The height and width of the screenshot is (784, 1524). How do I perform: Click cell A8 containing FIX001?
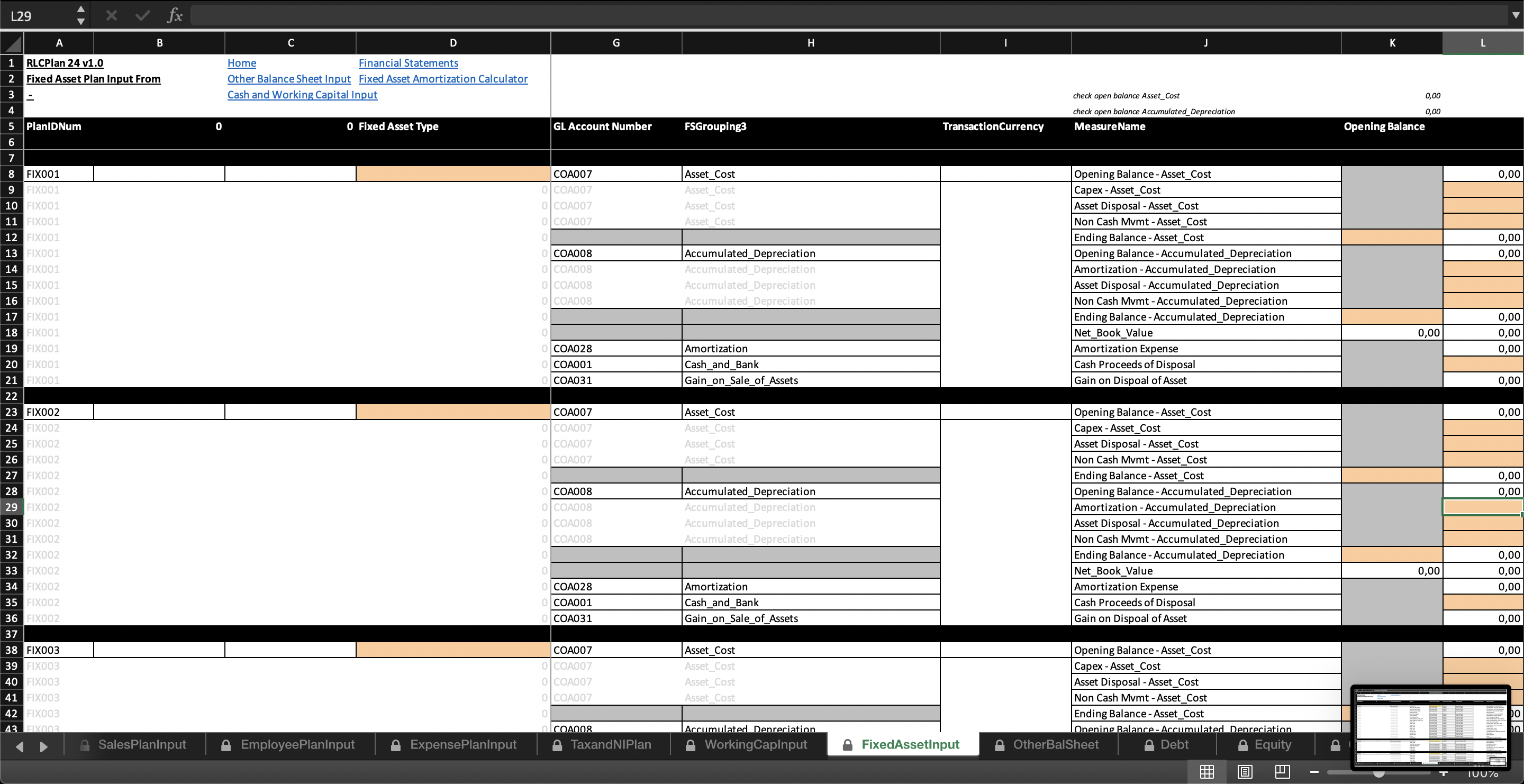click(x=59, y=174)
